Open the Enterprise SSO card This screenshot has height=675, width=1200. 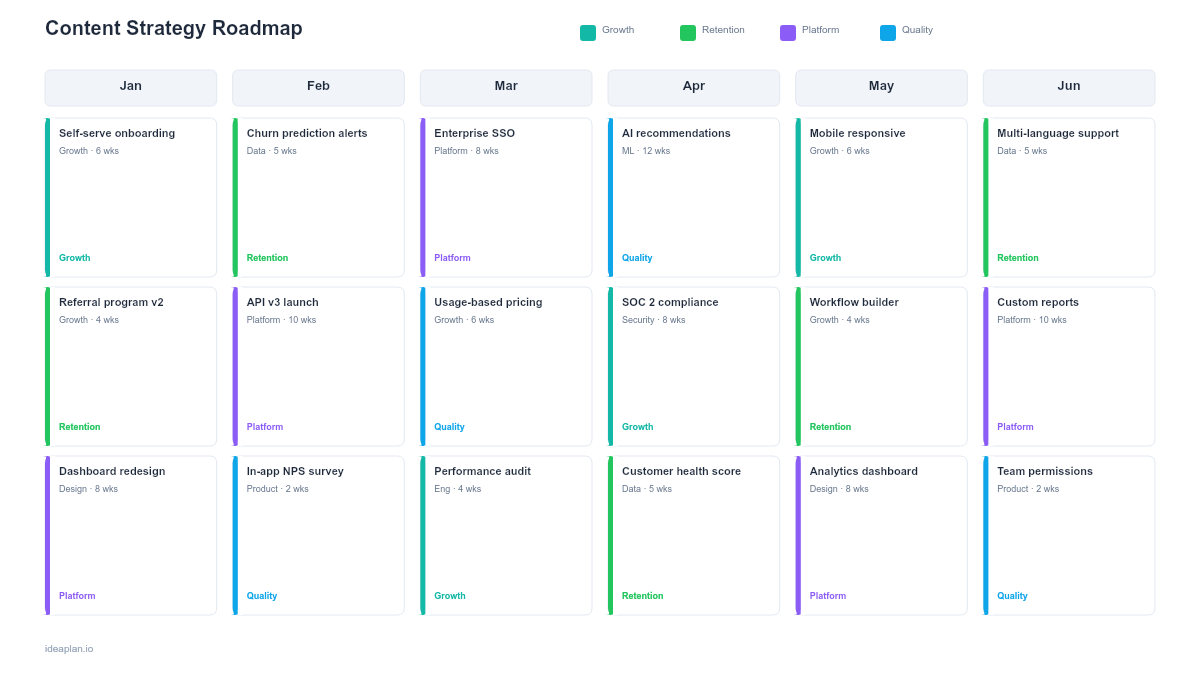(505, 197)
